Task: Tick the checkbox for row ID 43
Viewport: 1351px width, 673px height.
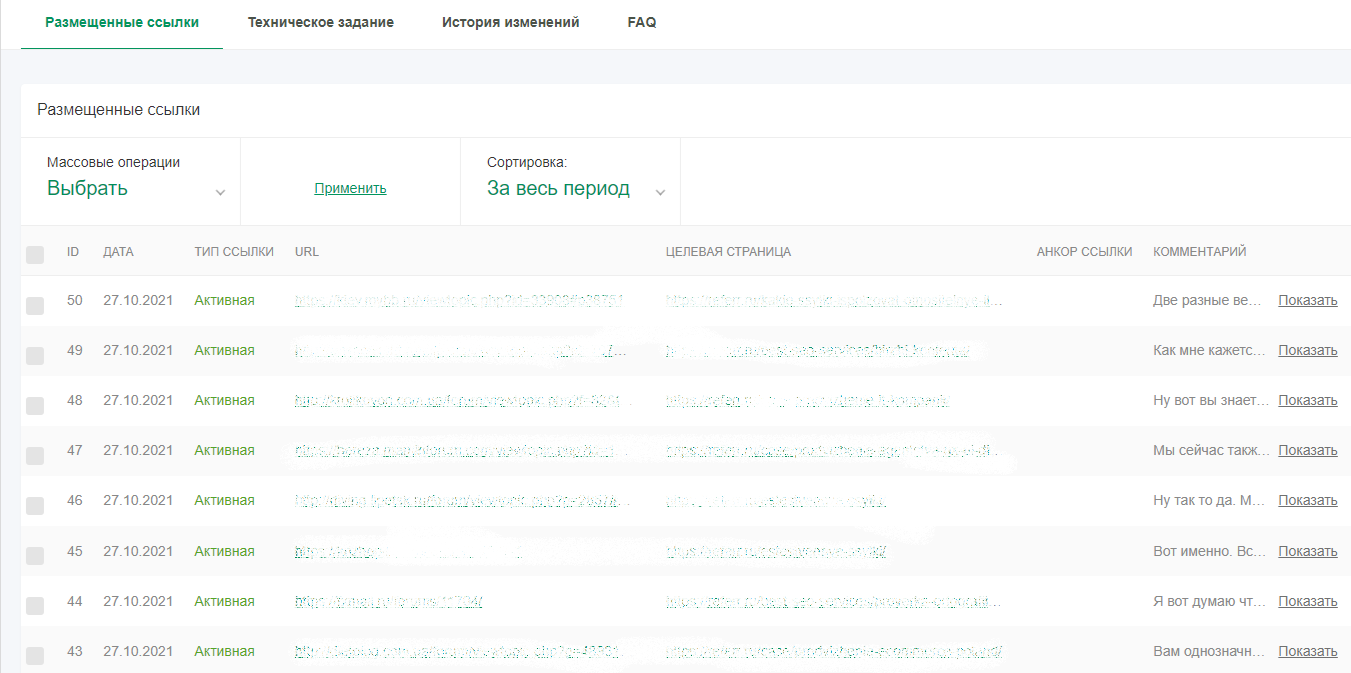Action: click(35, 656)
